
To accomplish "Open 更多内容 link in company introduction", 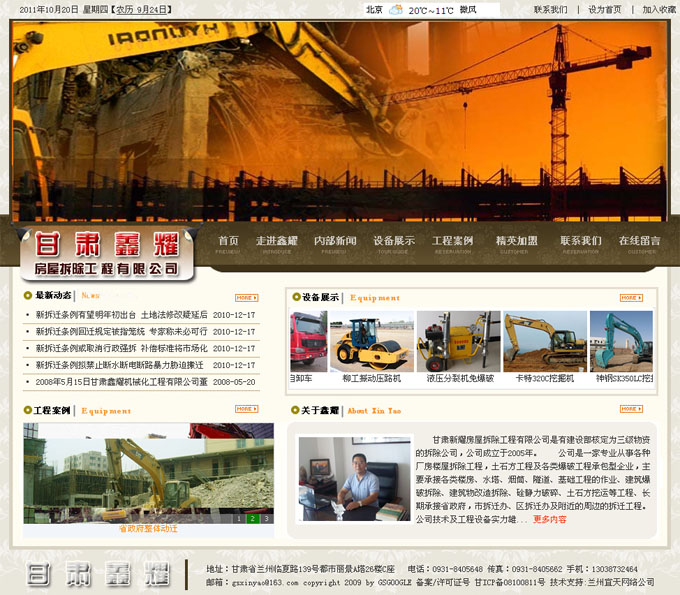I will [x=549, y=519].
